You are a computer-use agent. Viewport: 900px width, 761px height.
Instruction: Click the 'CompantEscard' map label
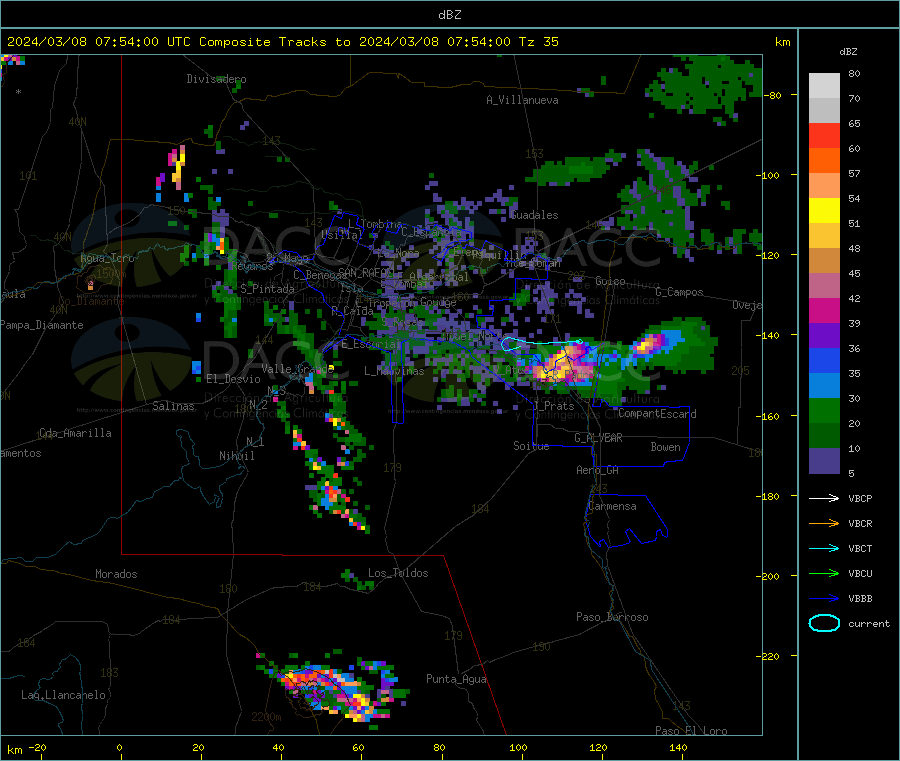coord(657,414)
